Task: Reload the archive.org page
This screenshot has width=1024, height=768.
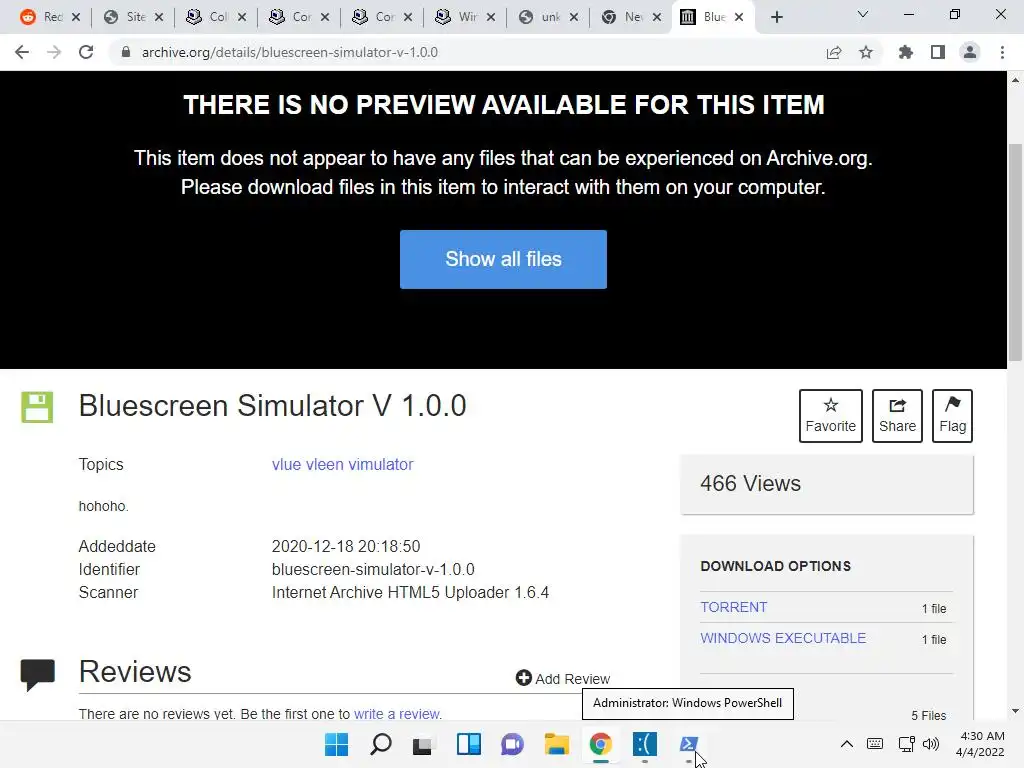Action: (x=86, y=52)
